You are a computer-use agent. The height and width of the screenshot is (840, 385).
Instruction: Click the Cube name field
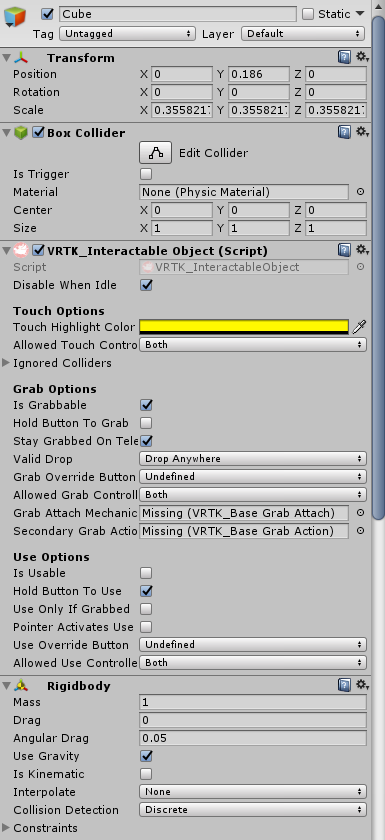click(x=178, y=14)
